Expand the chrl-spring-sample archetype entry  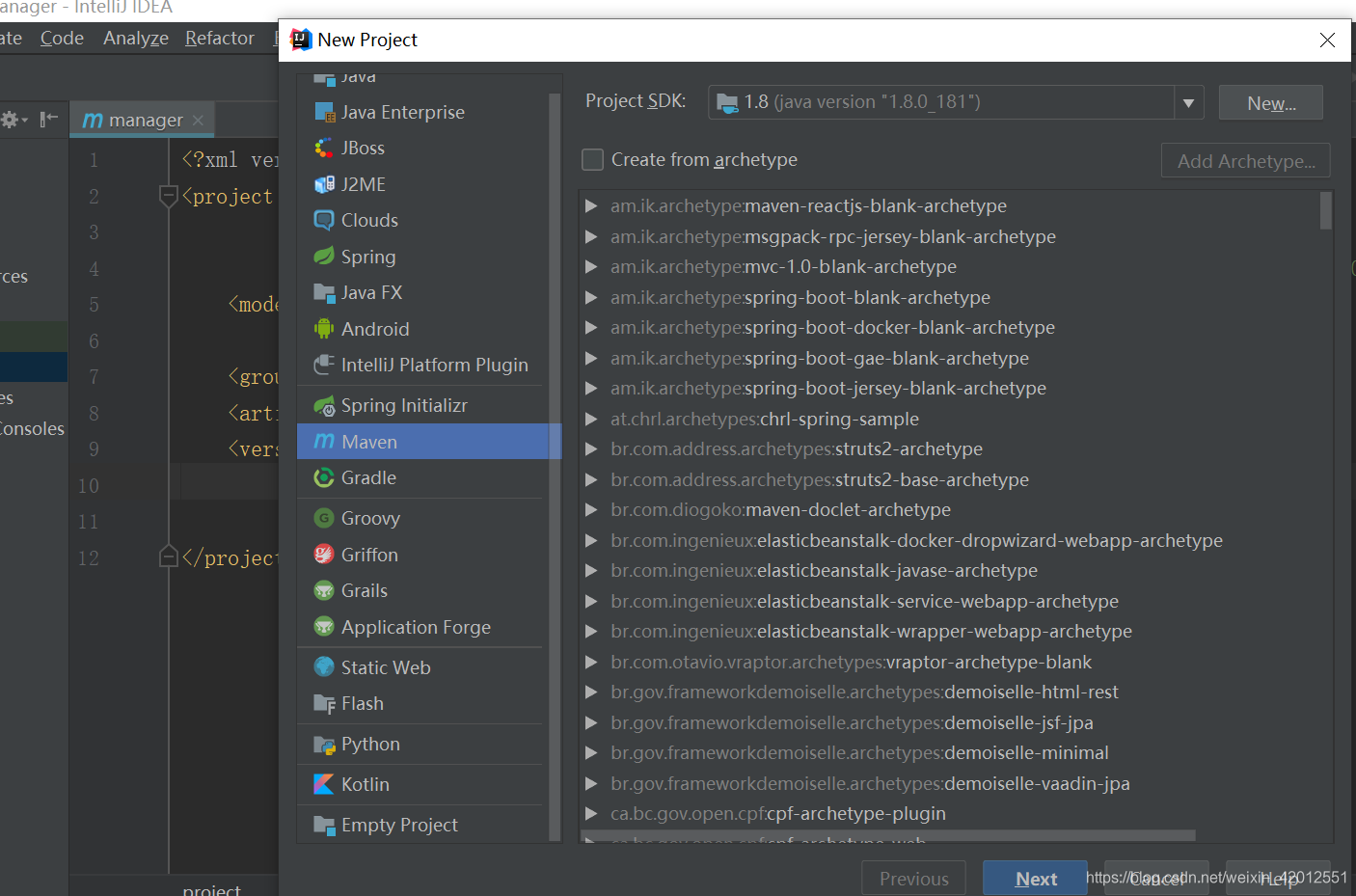tap(591, 419)
